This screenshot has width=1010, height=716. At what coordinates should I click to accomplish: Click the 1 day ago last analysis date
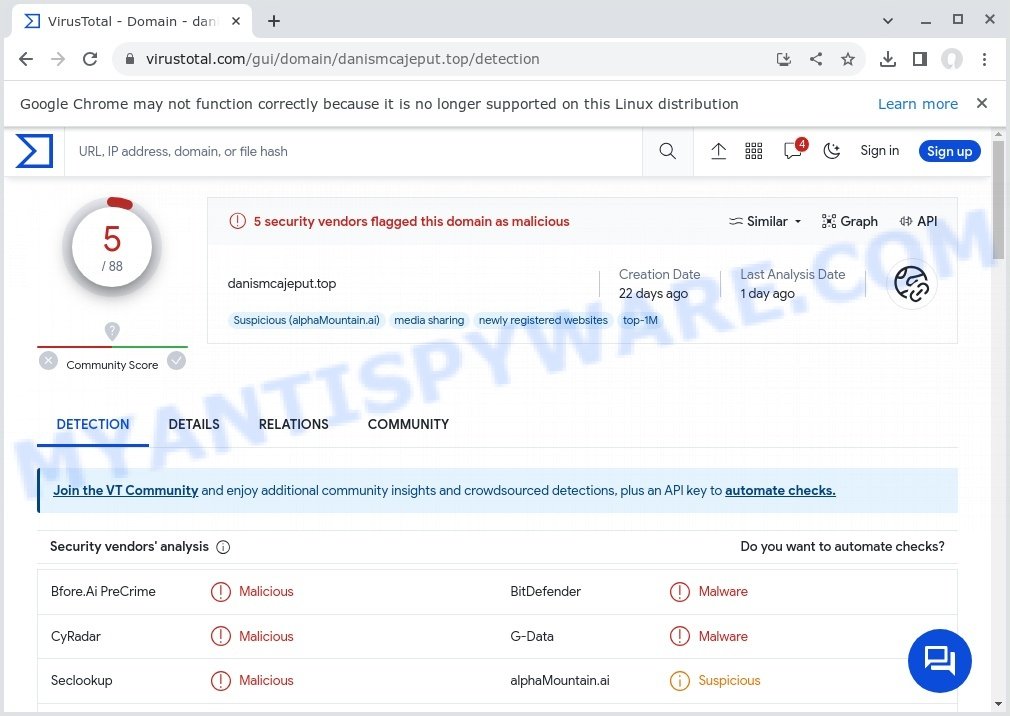[x=767, y=294]
